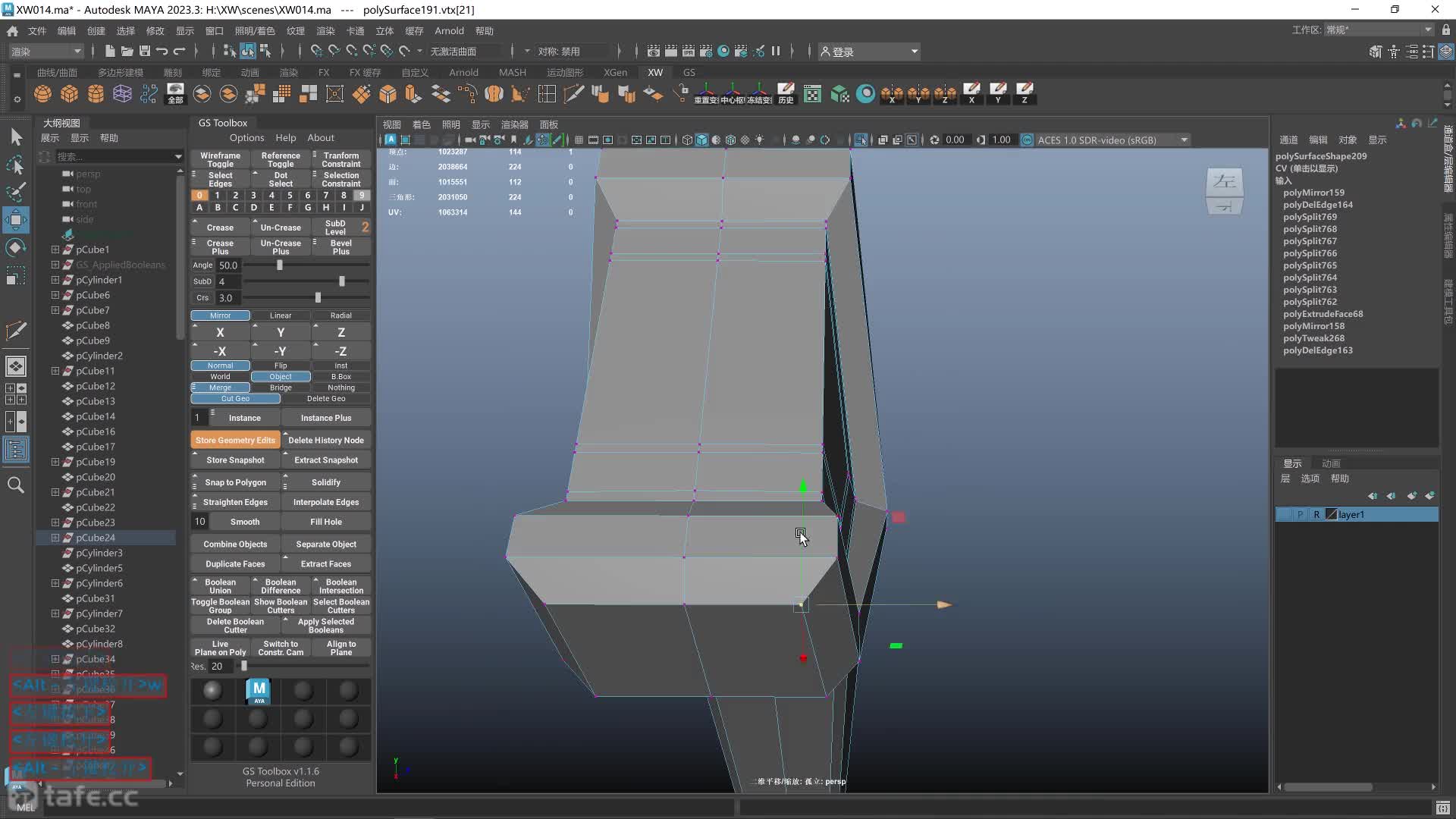1456x819 pixels.
Task: Click the polygon cylinder shelf icon
Action: pos(96,93)
